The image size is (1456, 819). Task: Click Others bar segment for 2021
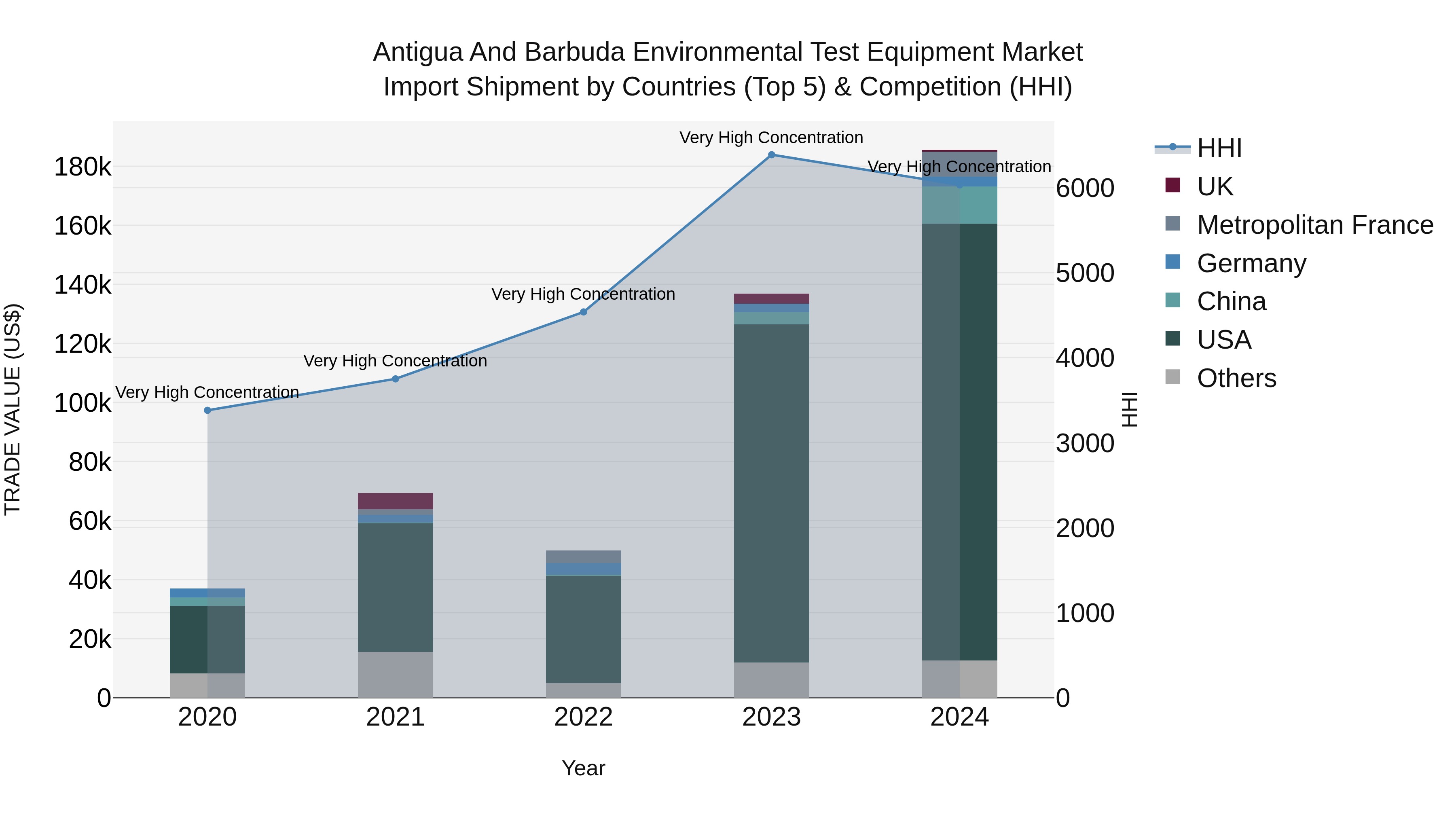coord(396,675)
